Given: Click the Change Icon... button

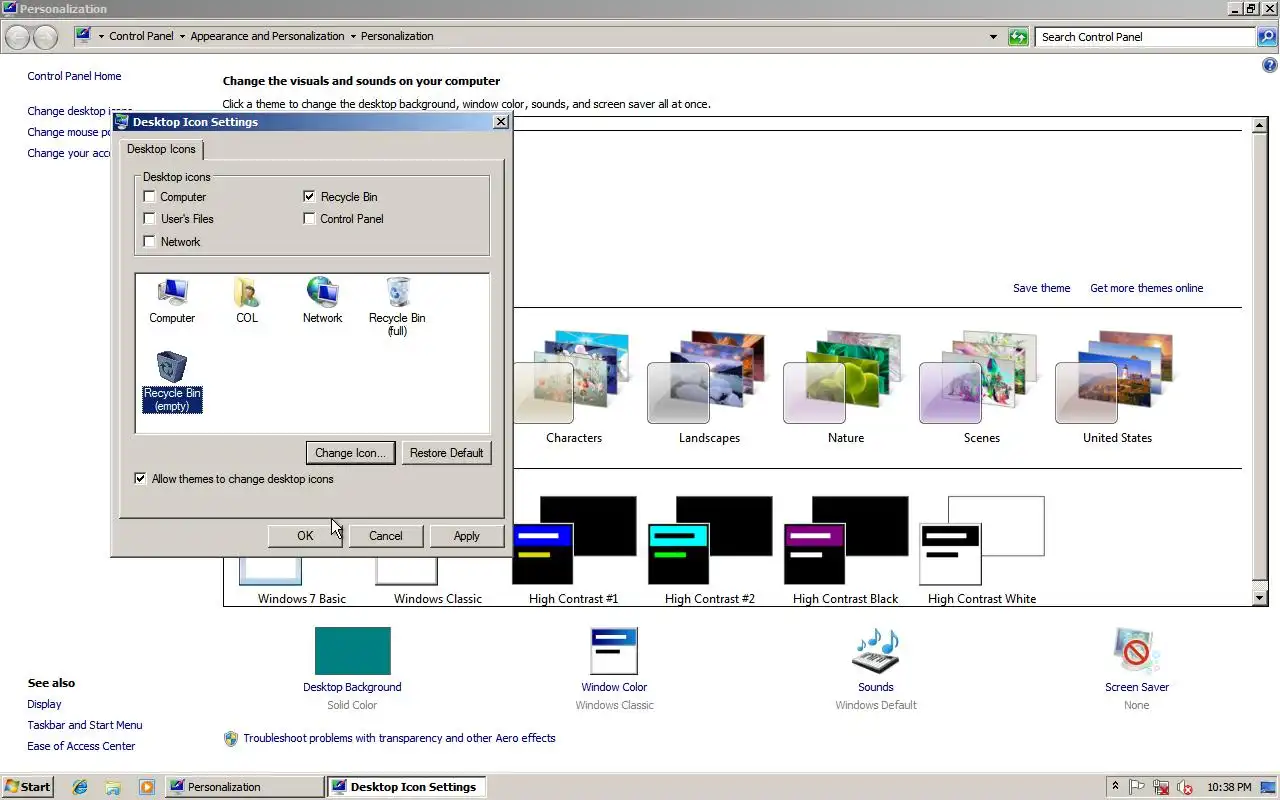Looking at the screenshot, I should coord(350,453).
